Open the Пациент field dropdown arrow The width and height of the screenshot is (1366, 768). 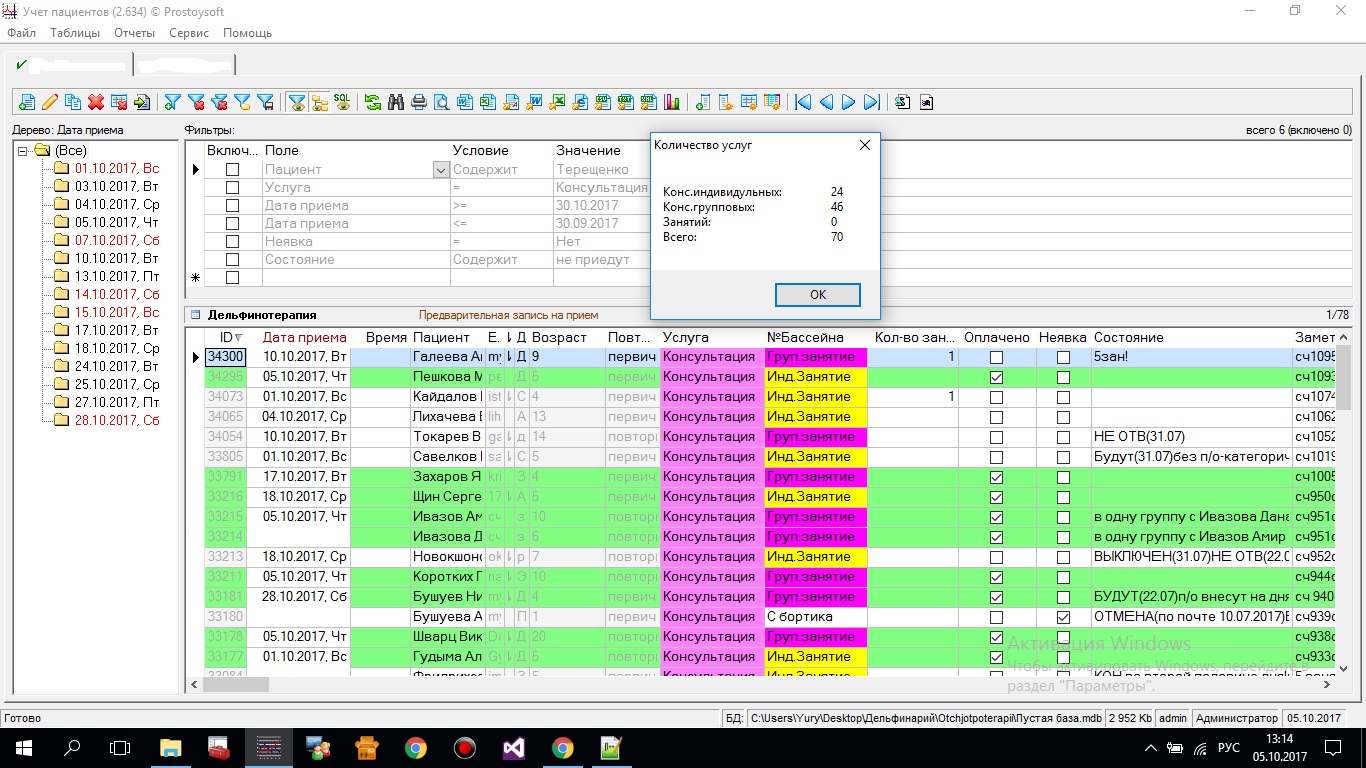click(x=441, y=170)
